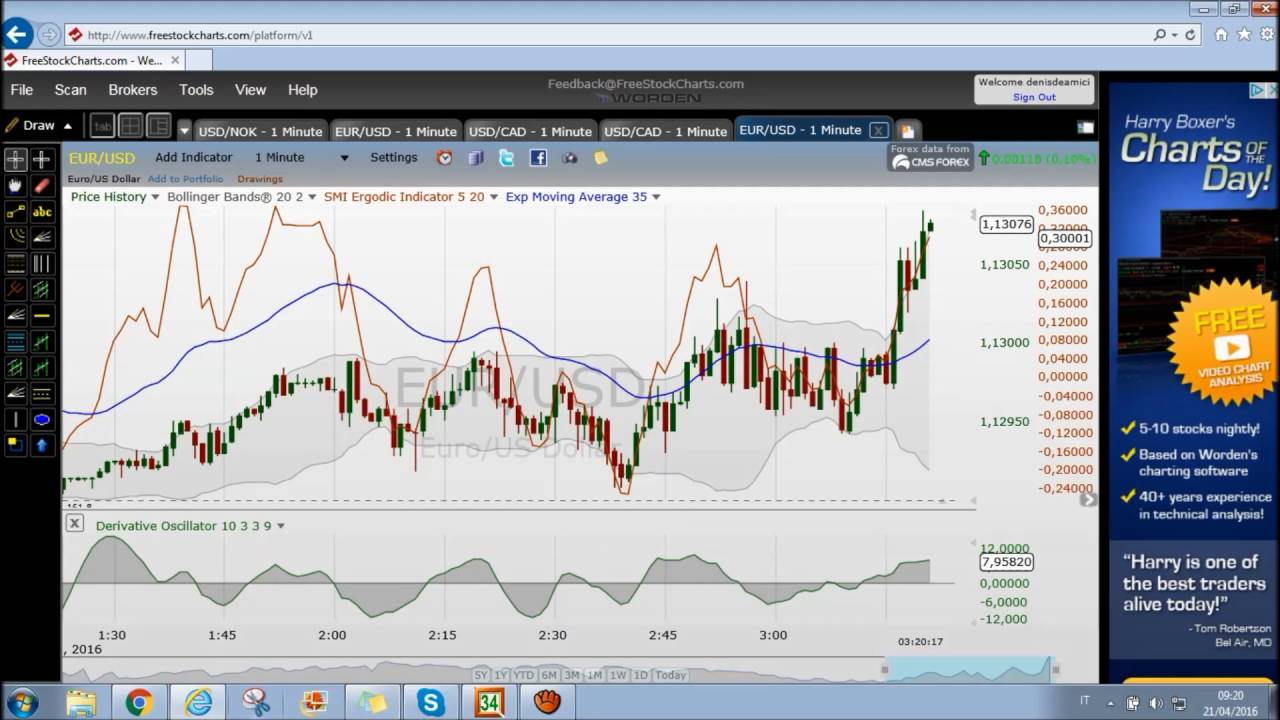Close the Derivative Oscillator pane
This screenshot has height=720, width=1280.
(x=74, y=523)
